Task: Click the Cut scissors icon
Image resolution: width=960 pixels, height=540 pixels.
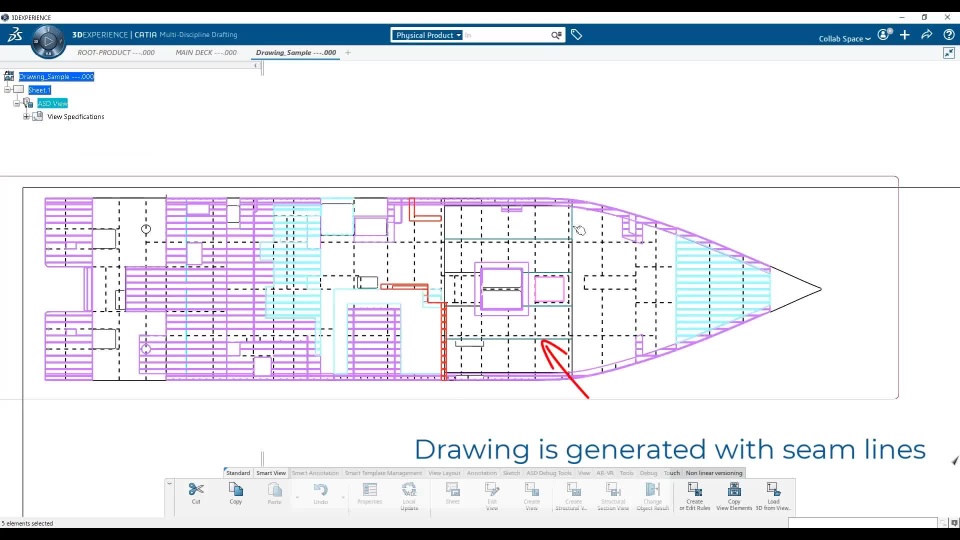Action: pyautogui.click(x=196, y=490)
